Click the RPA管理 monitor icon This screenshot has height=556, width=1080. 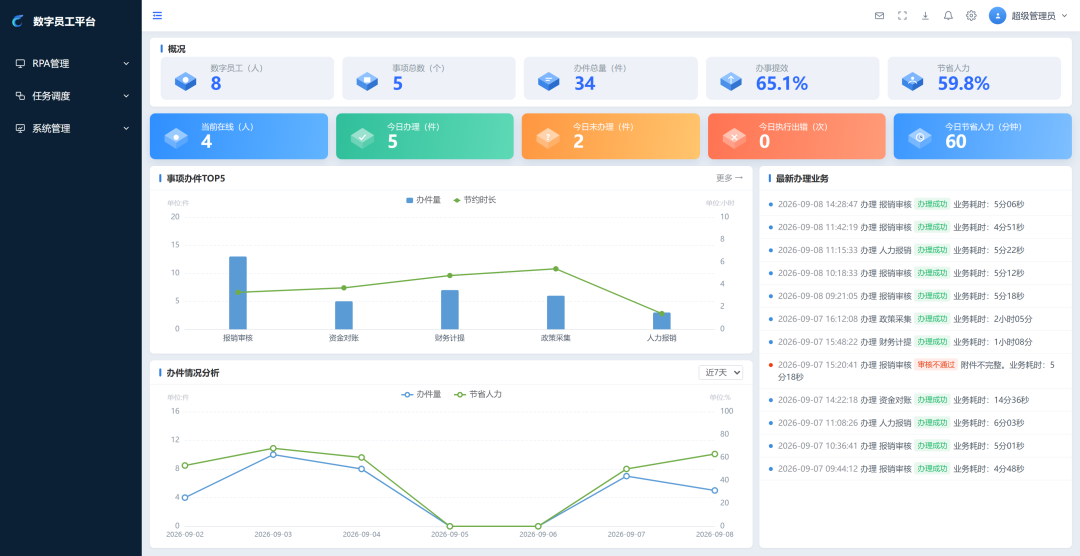tap(21, 63)
